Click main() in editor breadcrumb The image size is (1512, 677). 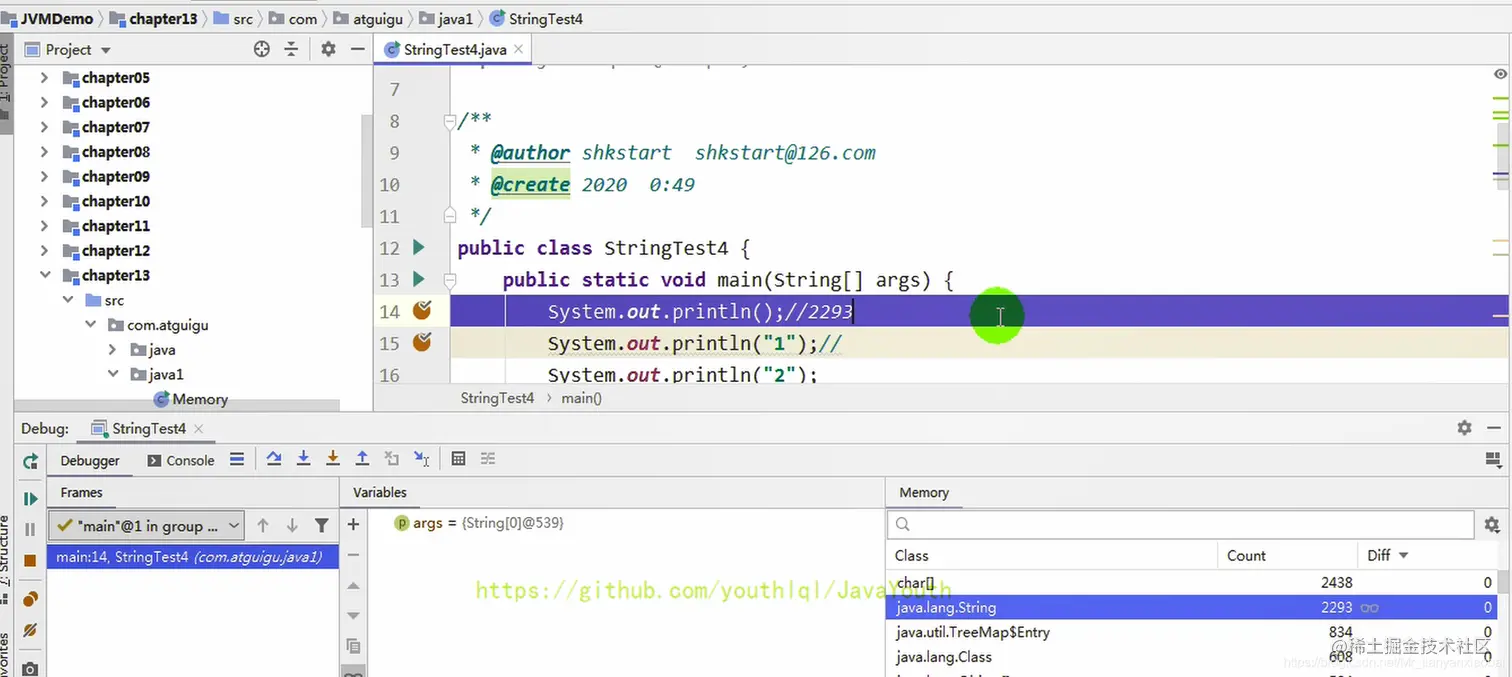(582, 398)
